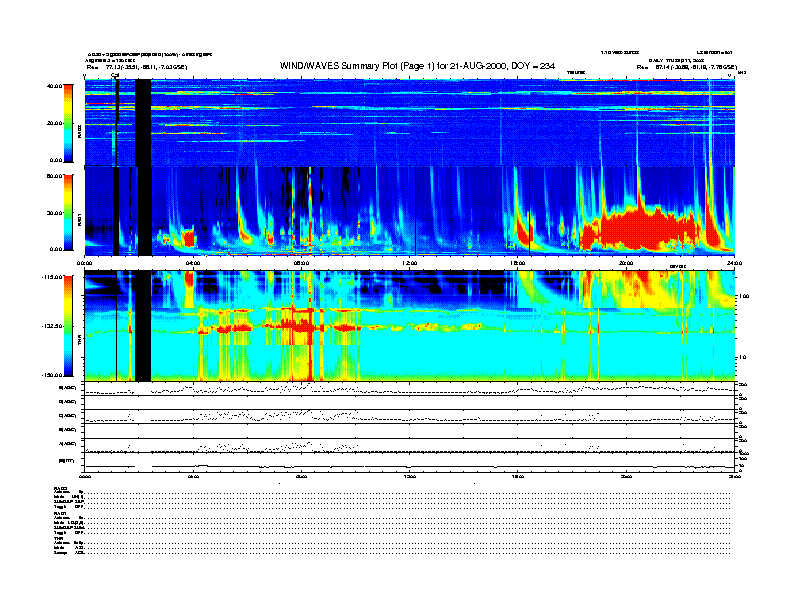Click 16:00 on the spectrogram time axis

pyautogui.click(x=518, y=263)
